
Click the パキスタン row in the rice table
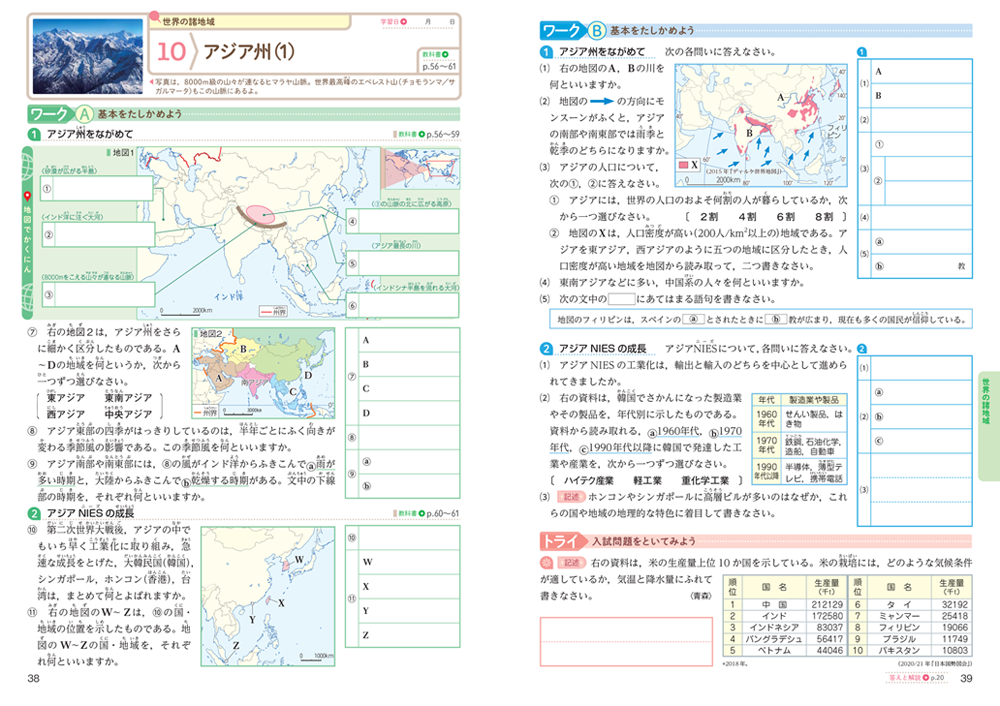coord(910,651)
